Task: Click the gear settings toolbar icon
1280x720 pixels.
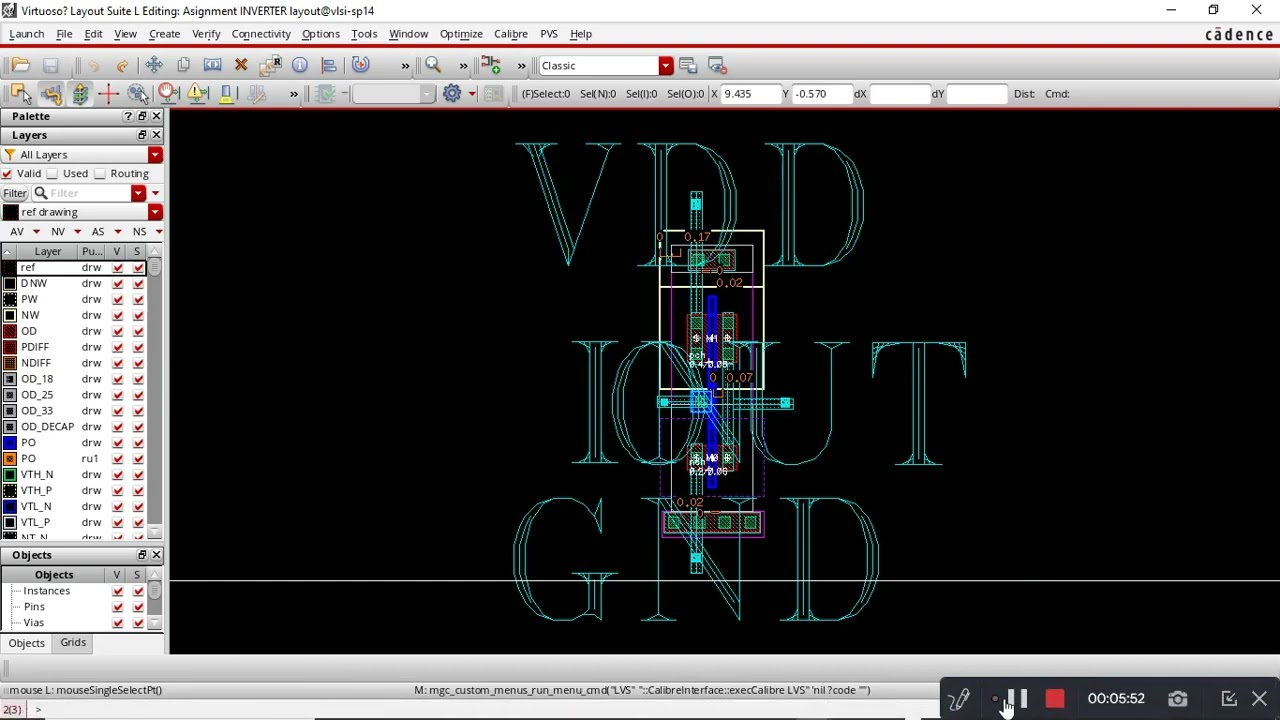Action: click(452, 93)
